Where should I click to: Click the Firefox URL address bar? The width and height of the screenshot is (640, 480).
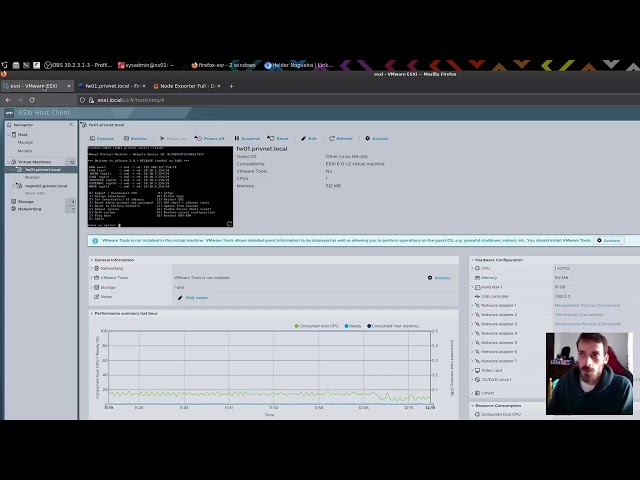pyautogui.click(x=358, y=100)
